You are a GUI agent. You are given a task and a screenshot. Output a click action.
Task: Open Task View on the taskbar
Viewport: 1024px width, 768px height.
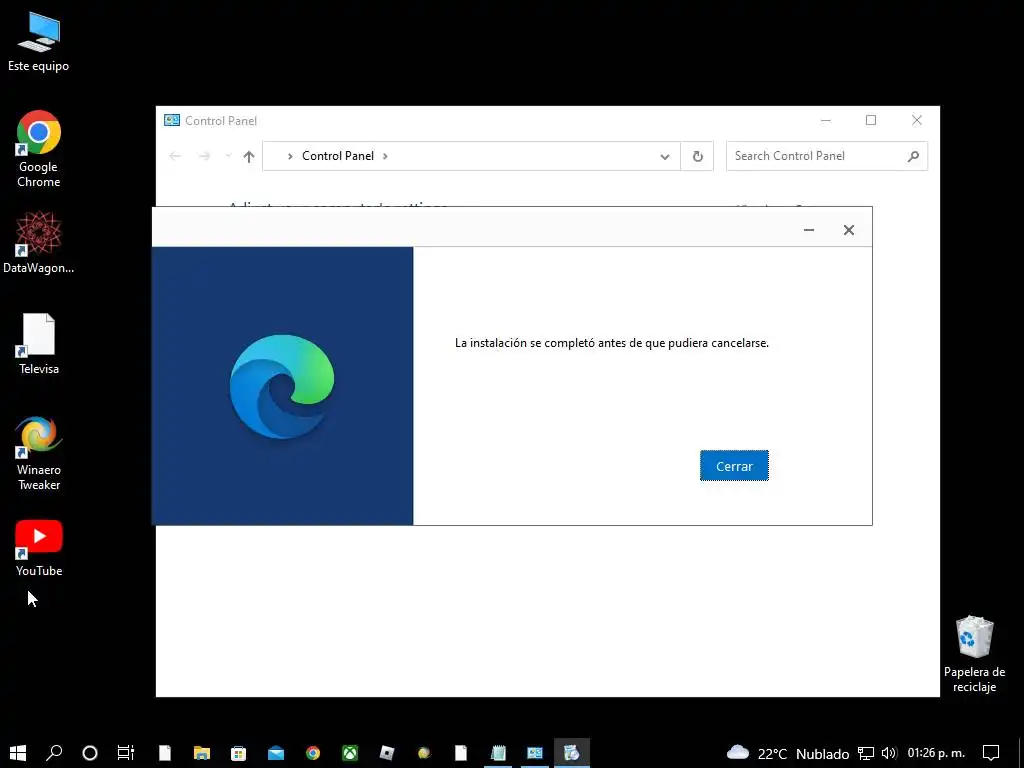pos(125,753)
